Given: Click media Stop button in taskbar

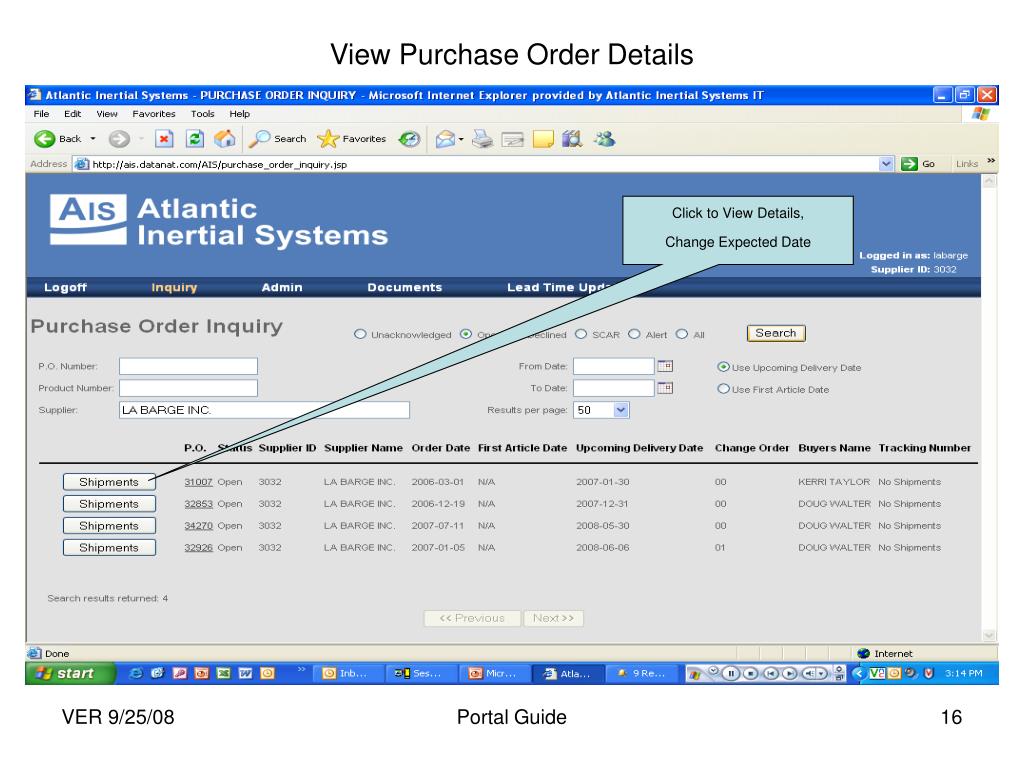Looking at the screenshot, I should 751,673.
